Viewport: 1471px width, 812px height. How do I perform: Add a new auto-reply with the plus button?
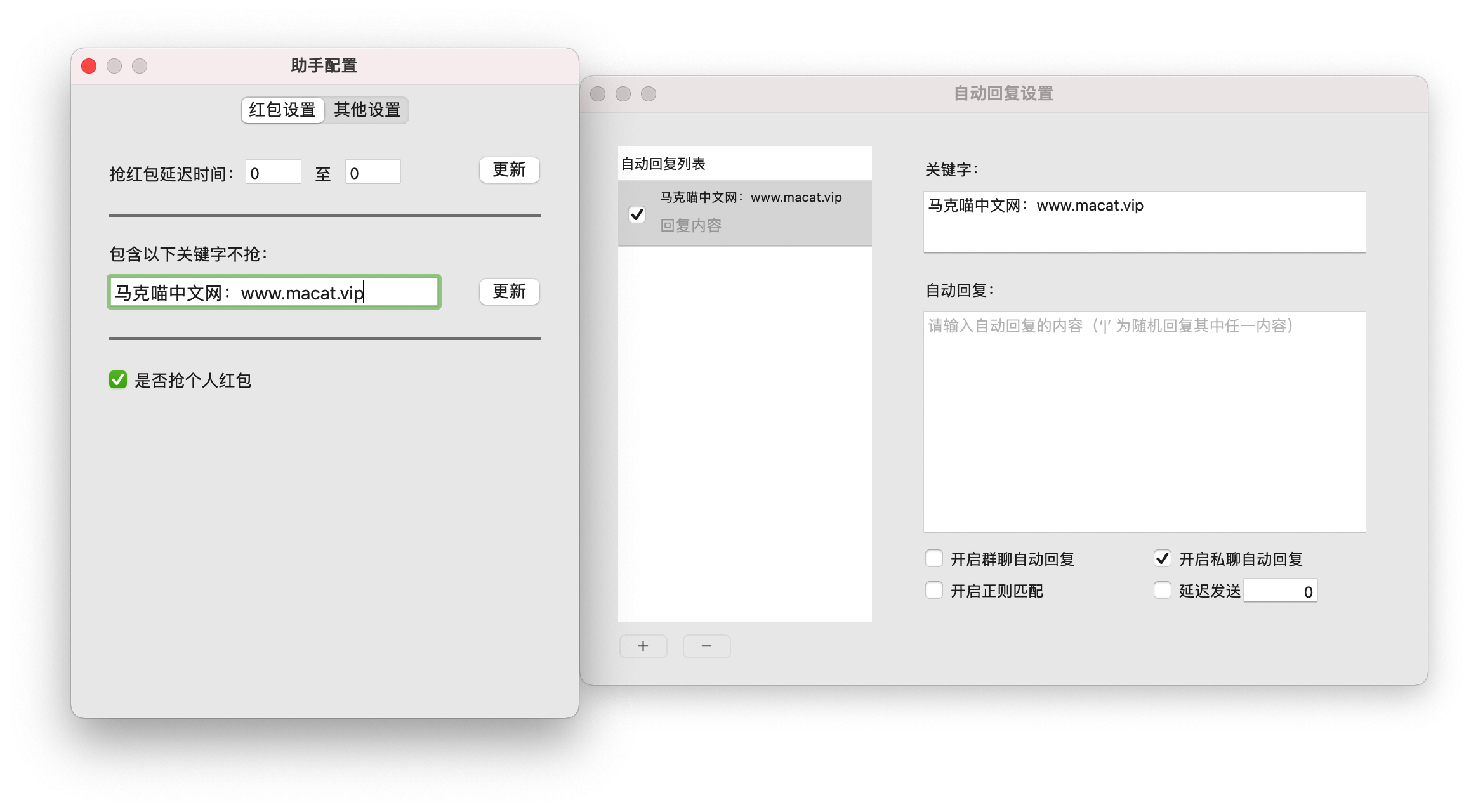click(643, 646)
